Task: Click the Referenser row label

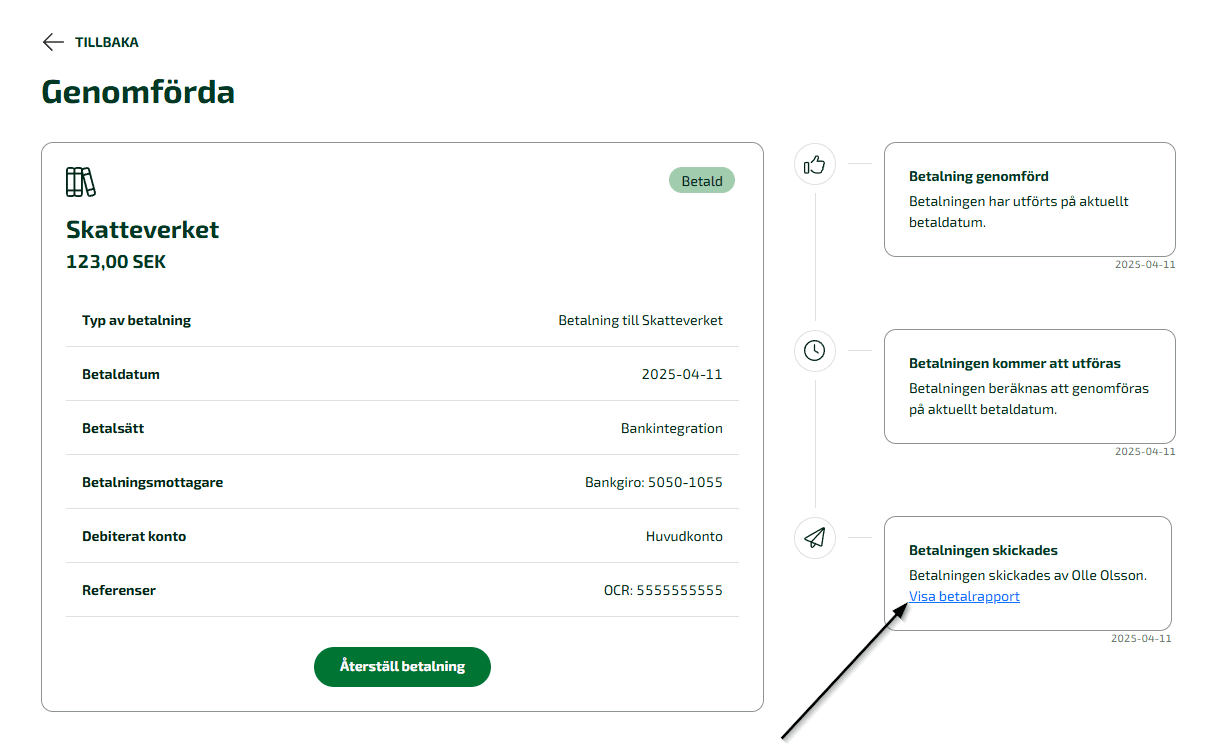Action: click(x=119, y=591)
